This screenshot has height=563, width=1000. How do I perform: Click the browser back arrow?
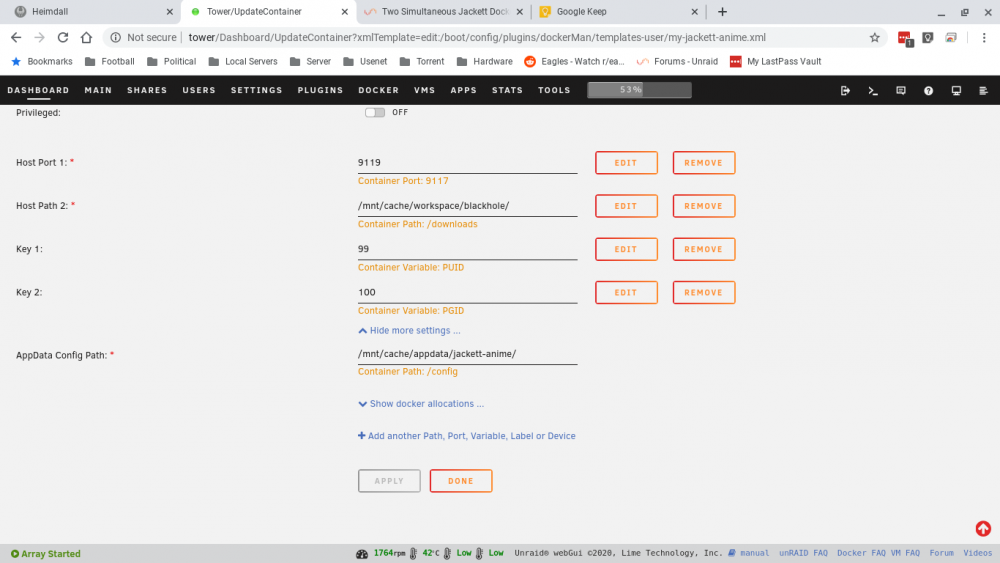[16, 38]
